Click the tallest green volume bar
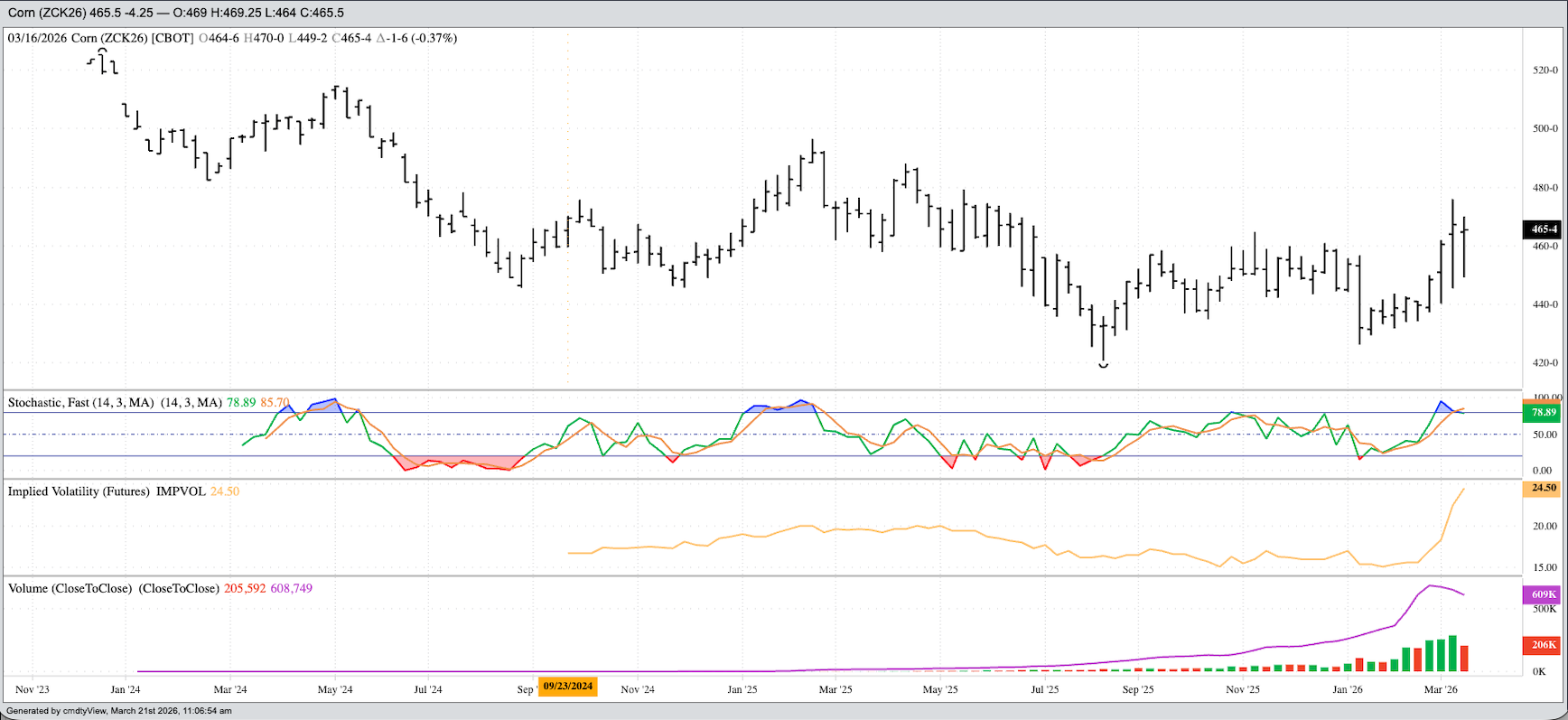Image resolution: width=1568 pixels, height=720 pixels. tap(1452, 653)
